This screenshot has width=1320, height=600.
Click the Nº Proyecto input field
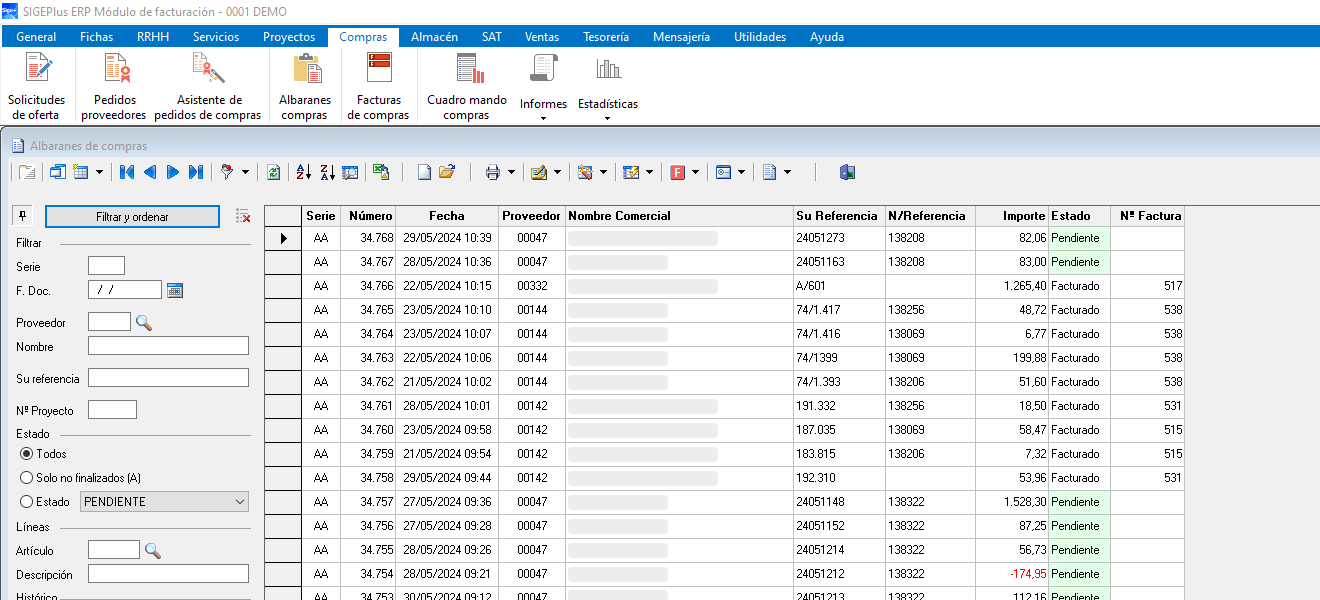click(112, 410)
